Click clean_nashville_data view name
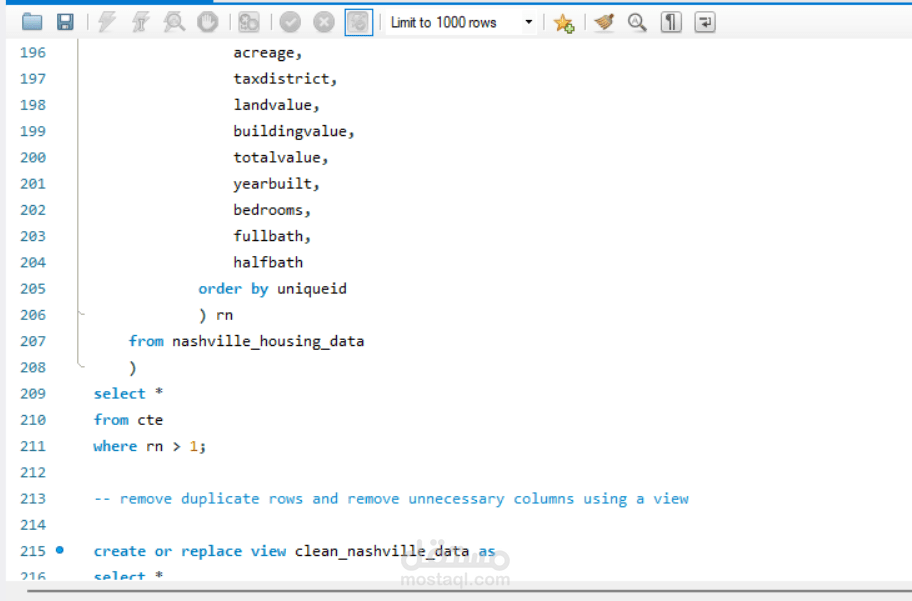This screenshot has height=601, width=912. [x=382, y=550]
